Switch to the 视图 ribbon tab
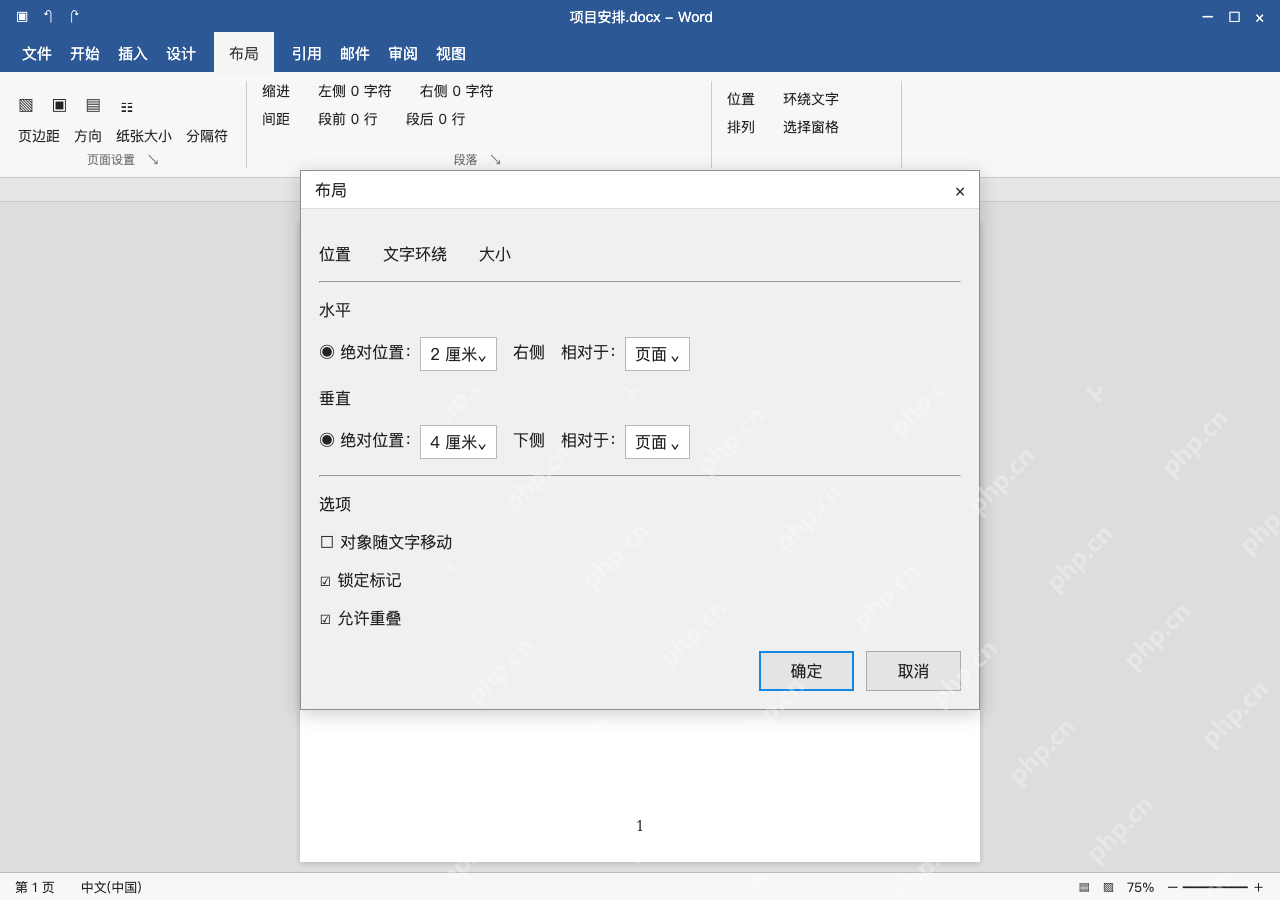 451,54
